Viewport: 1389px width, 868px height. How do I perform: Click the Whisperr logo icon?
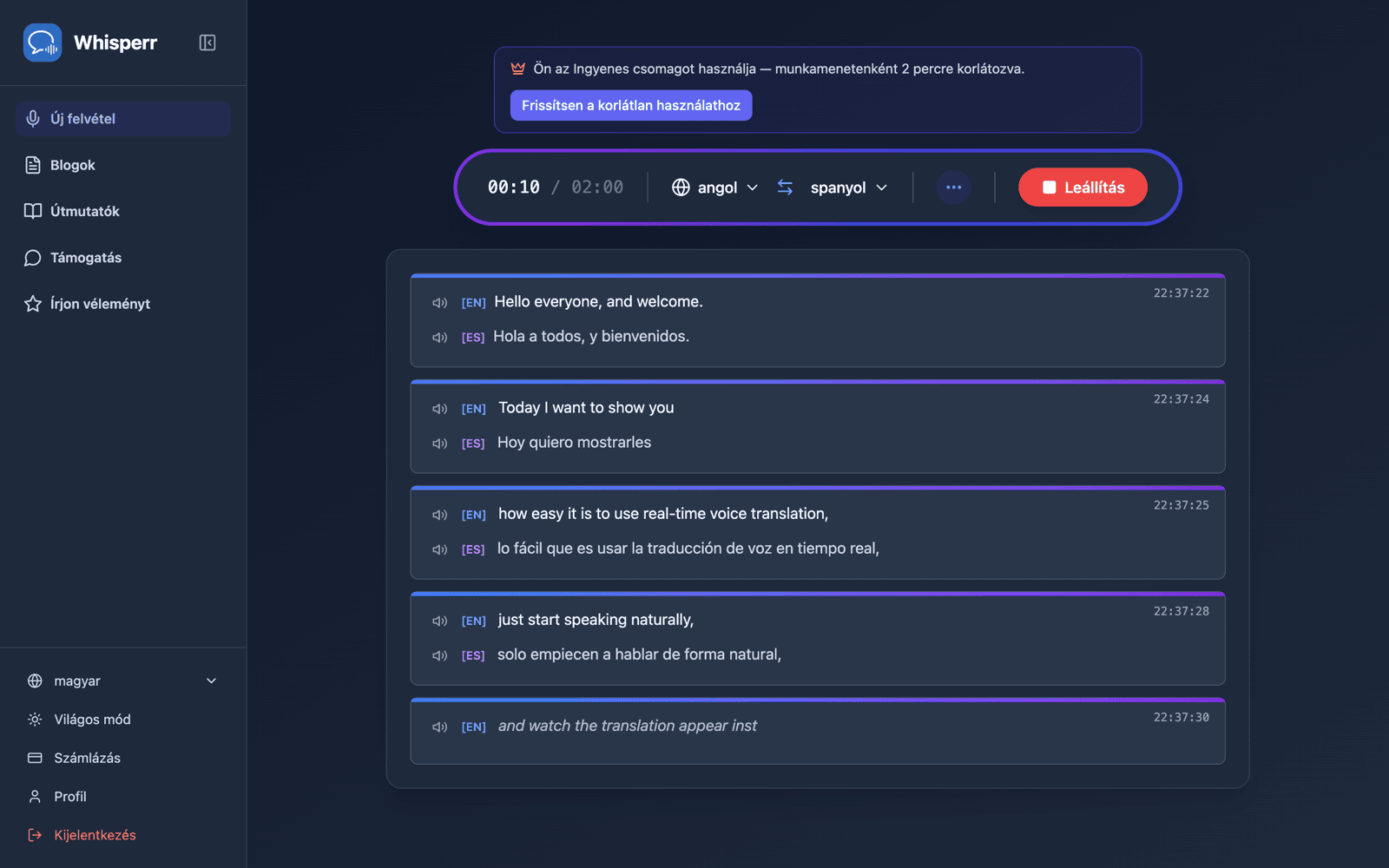tap(43, 43)
